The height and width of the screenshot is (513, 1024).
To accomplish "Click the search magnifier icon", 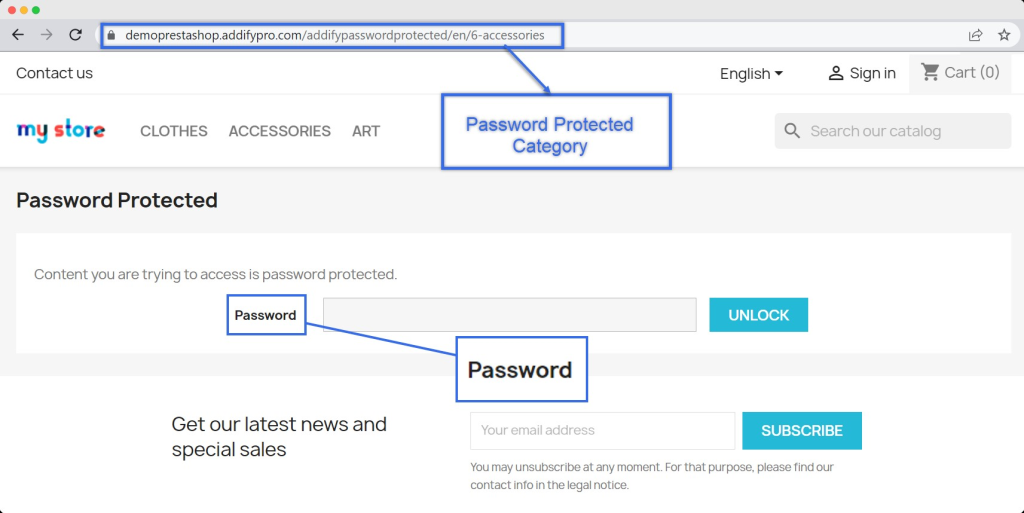I will pos(793,131).
